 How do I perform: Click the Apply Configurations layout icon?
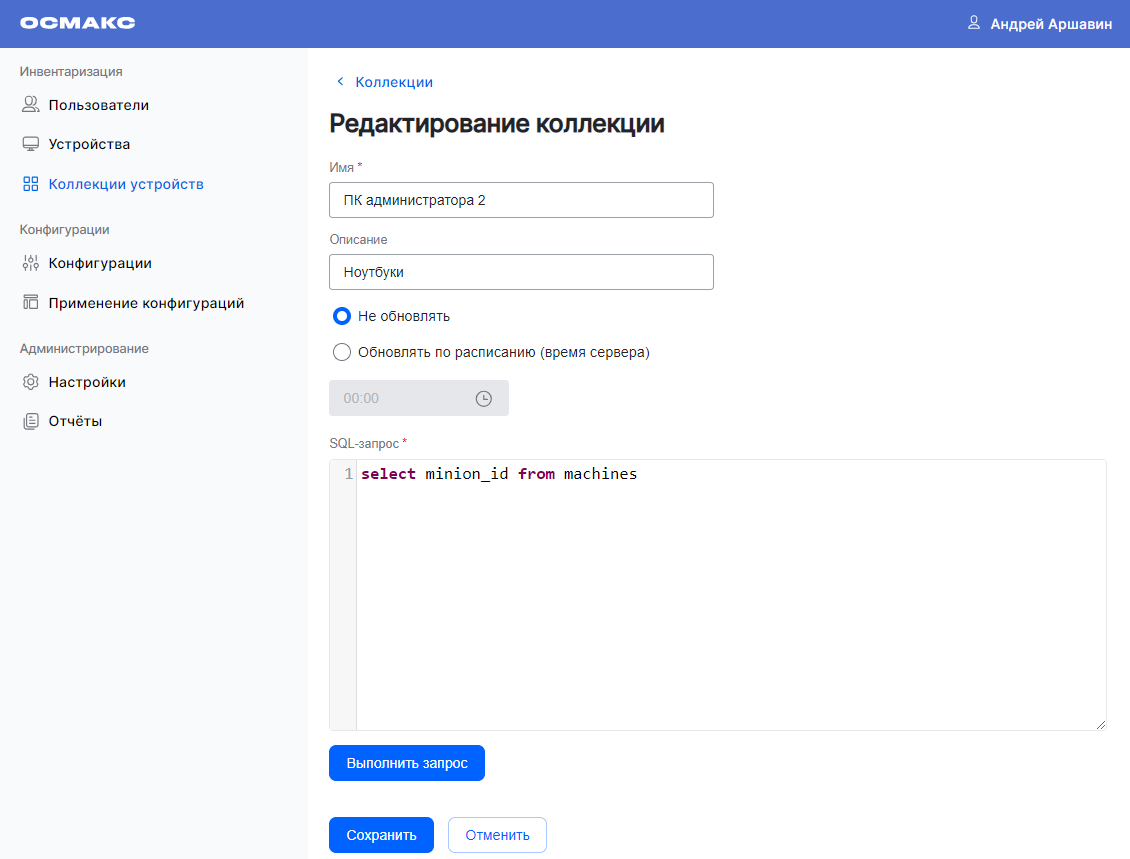tap(30, 303)
